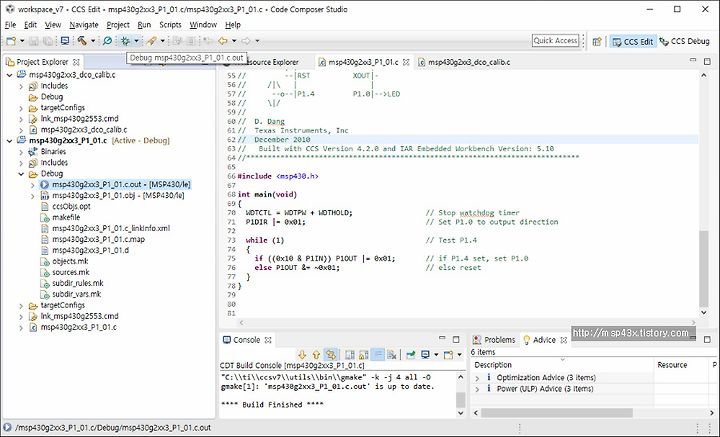Maximize the Console panel
Image resolution: width=720 pixels, height=437 pixels.
pyautogui.click(x=456, y=339)
